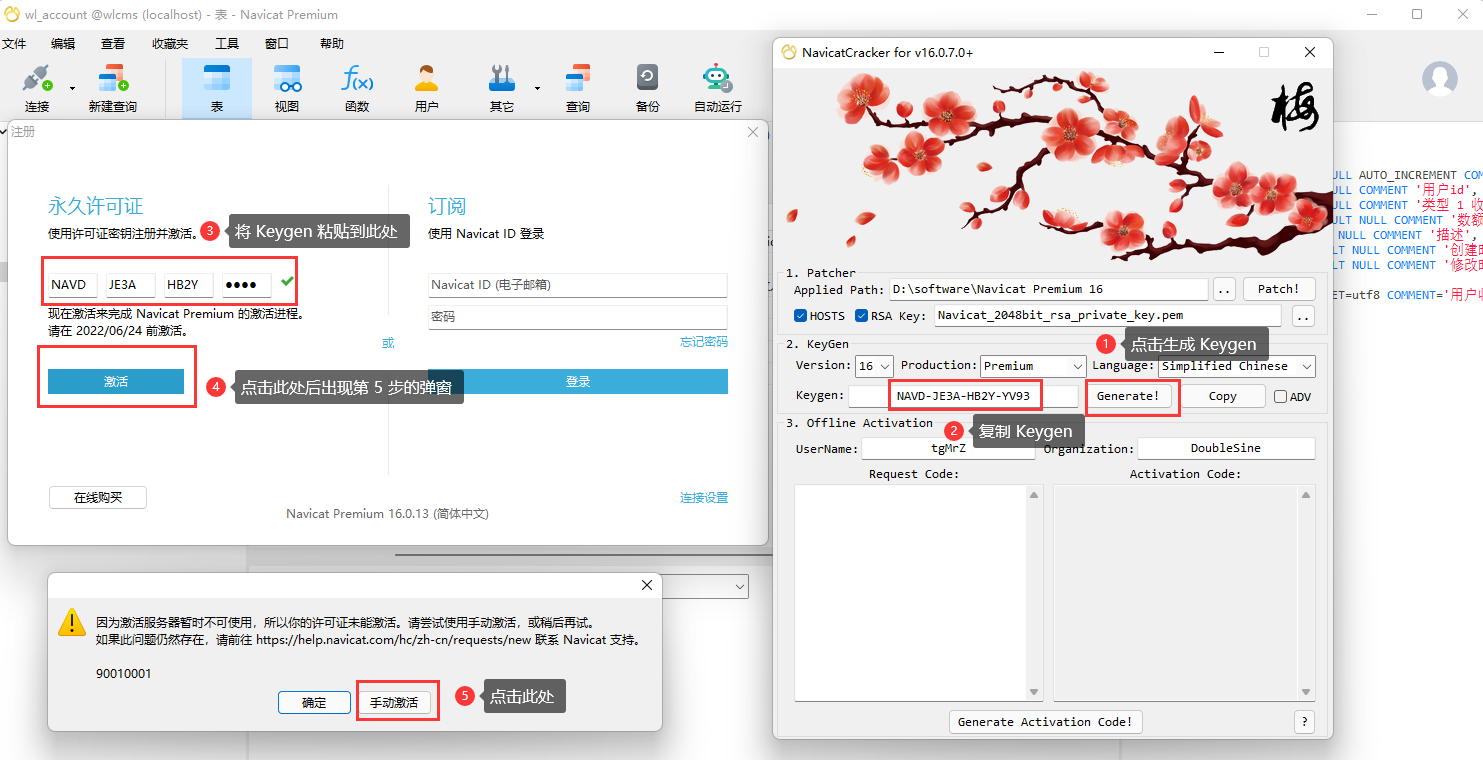
Task: Toggle the RSA Key checkbox
Action: [x=861, y=316]
